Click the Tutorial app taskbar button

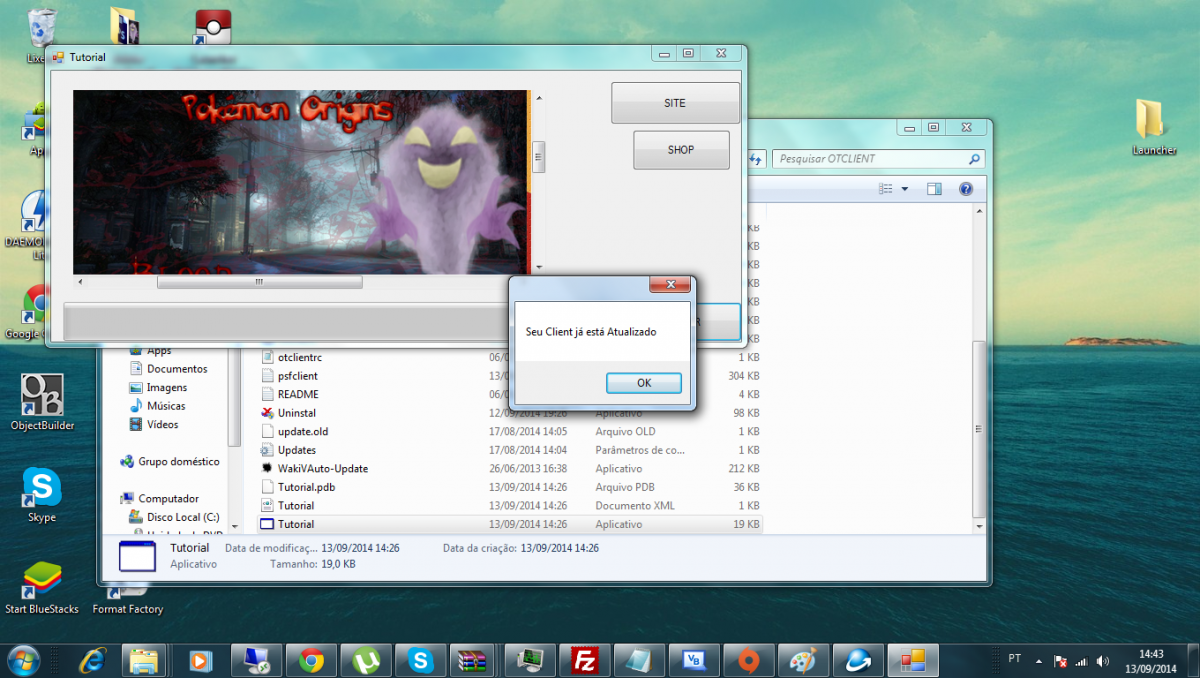(x=913, y=660)
